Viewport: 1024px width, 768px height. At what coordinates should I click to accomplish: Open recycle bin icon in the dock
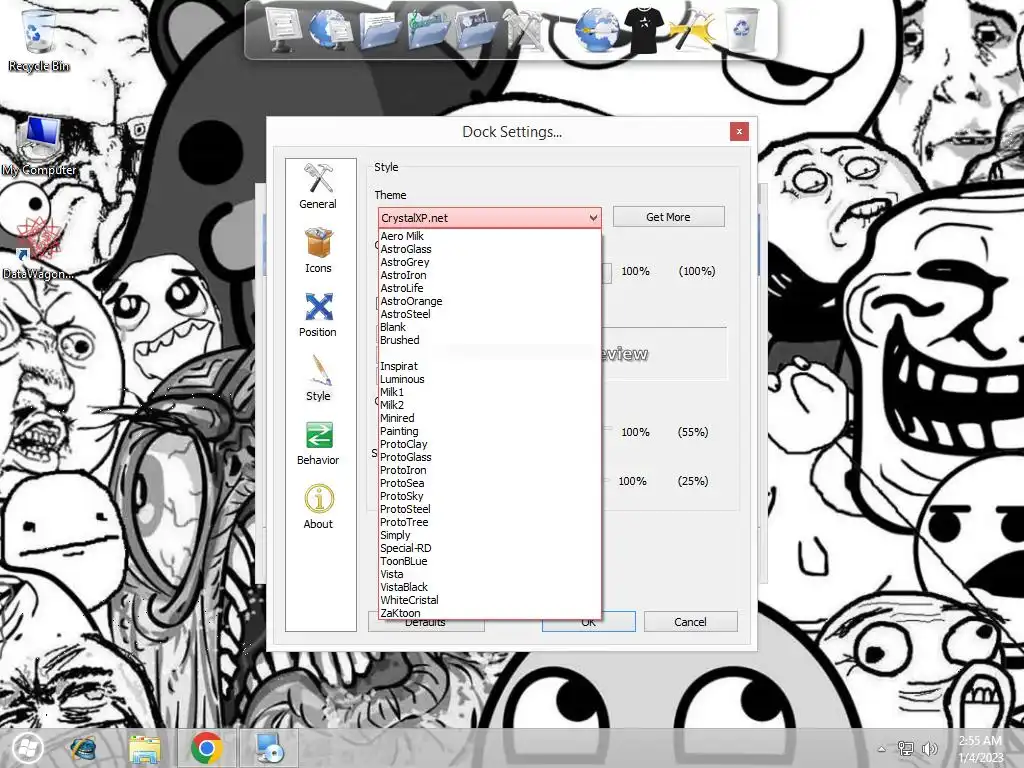[x=742, y=29]
